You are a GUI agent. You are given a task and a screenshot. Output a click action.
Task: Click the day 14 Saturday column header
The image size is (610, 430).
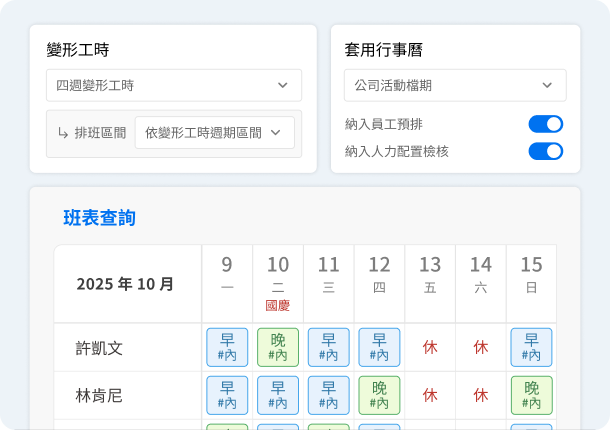point(481,275)
